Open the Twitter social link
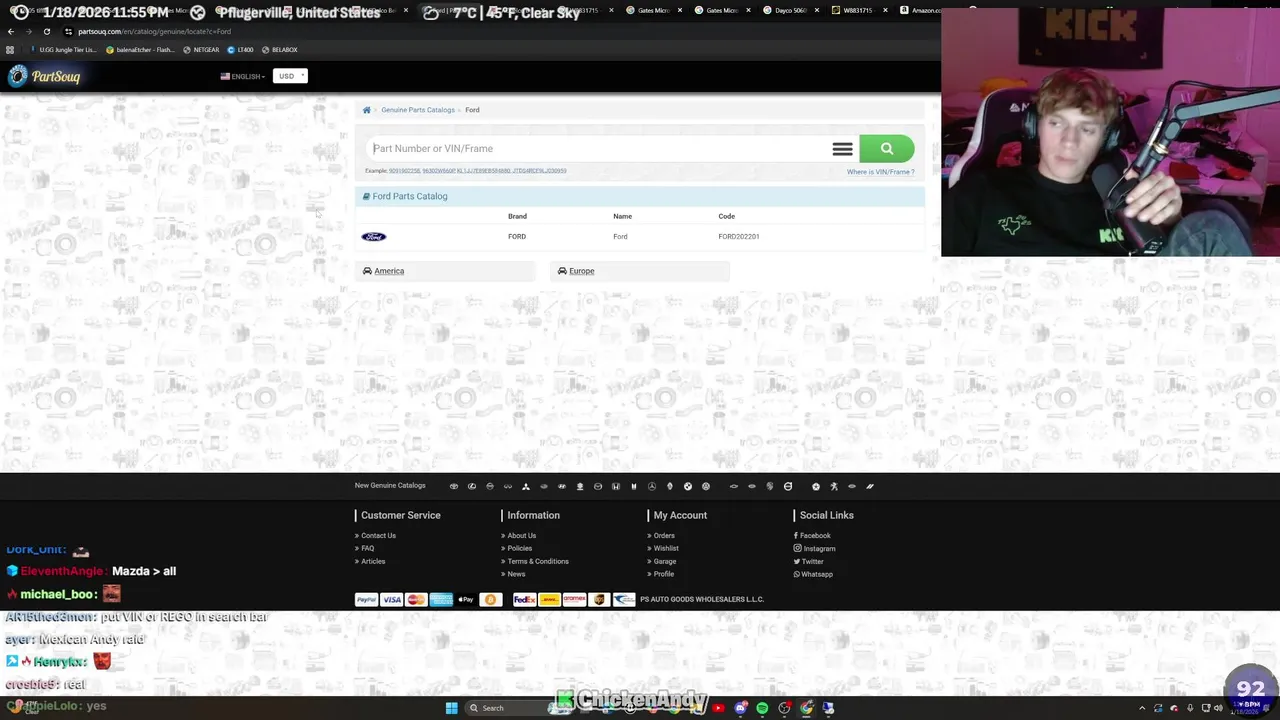This screenshot has height=720, width=1280. pos(811,562)
